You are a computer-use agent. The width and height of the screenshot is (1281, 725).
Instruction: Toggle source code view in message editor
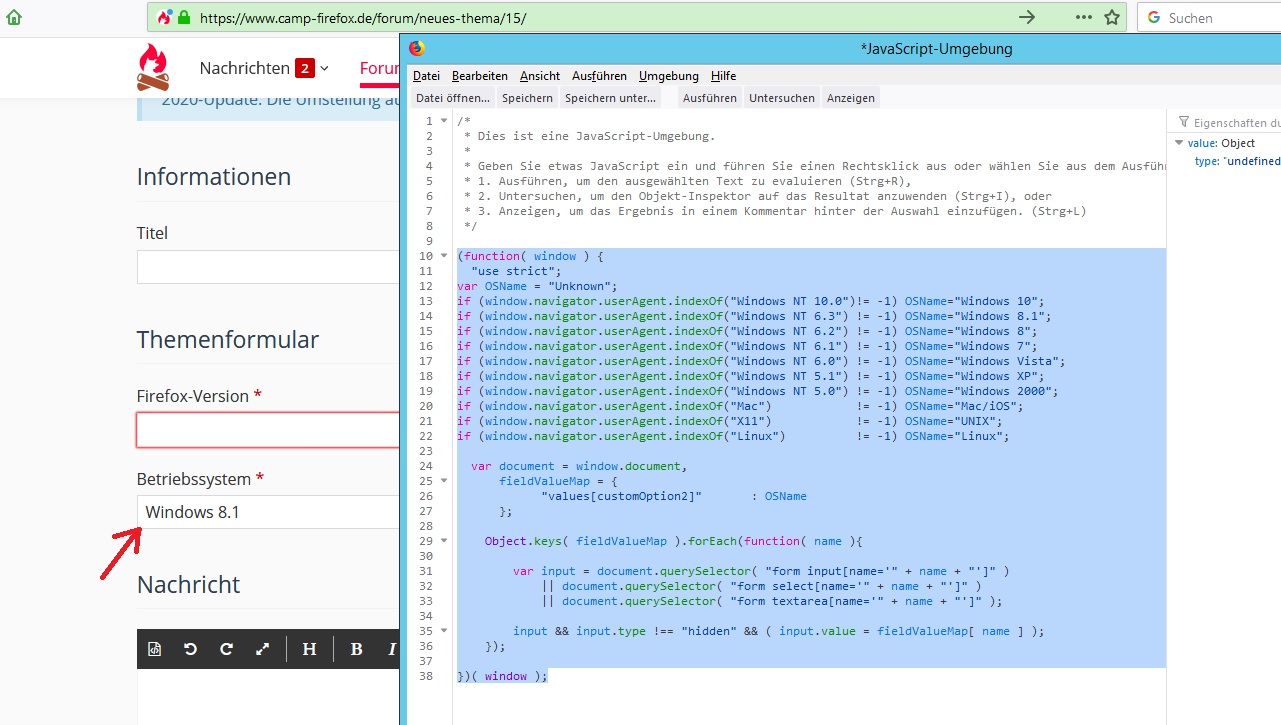[155, 649]
